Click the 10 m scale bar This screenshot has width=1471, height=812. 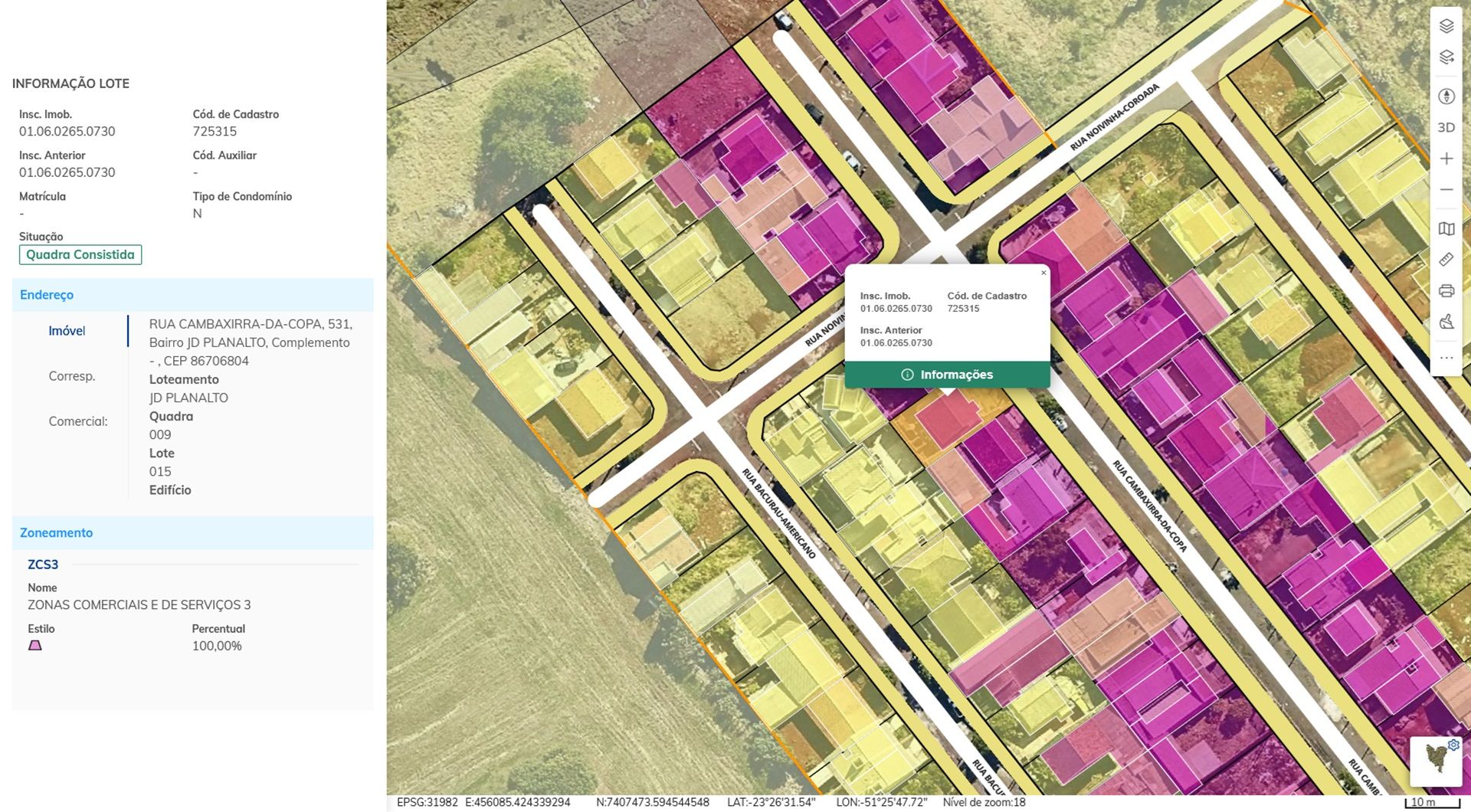coord(1432,803)
